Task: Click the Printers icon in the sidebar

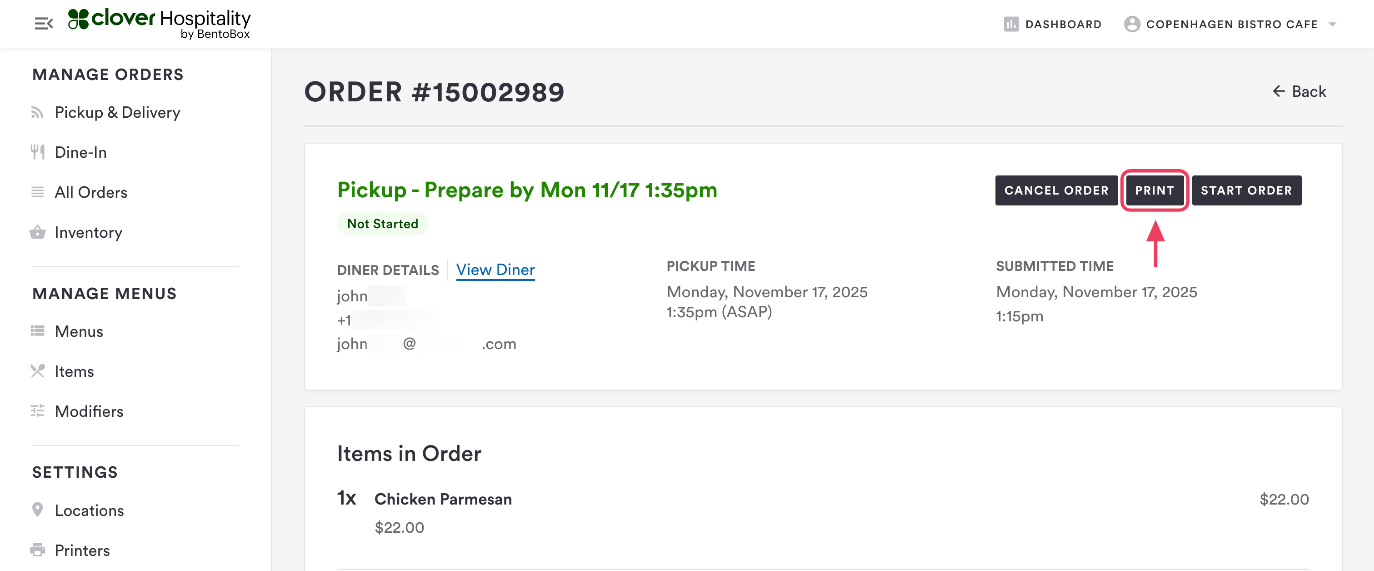Action: coord(38,550)
